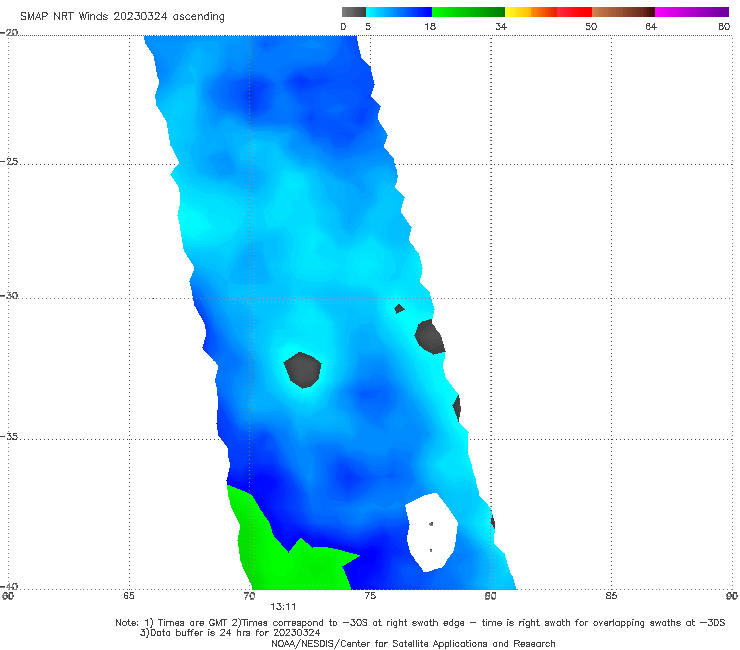
Task: Click the large dark gray low-wind patch in mid-swath
Action: (303, 370)
